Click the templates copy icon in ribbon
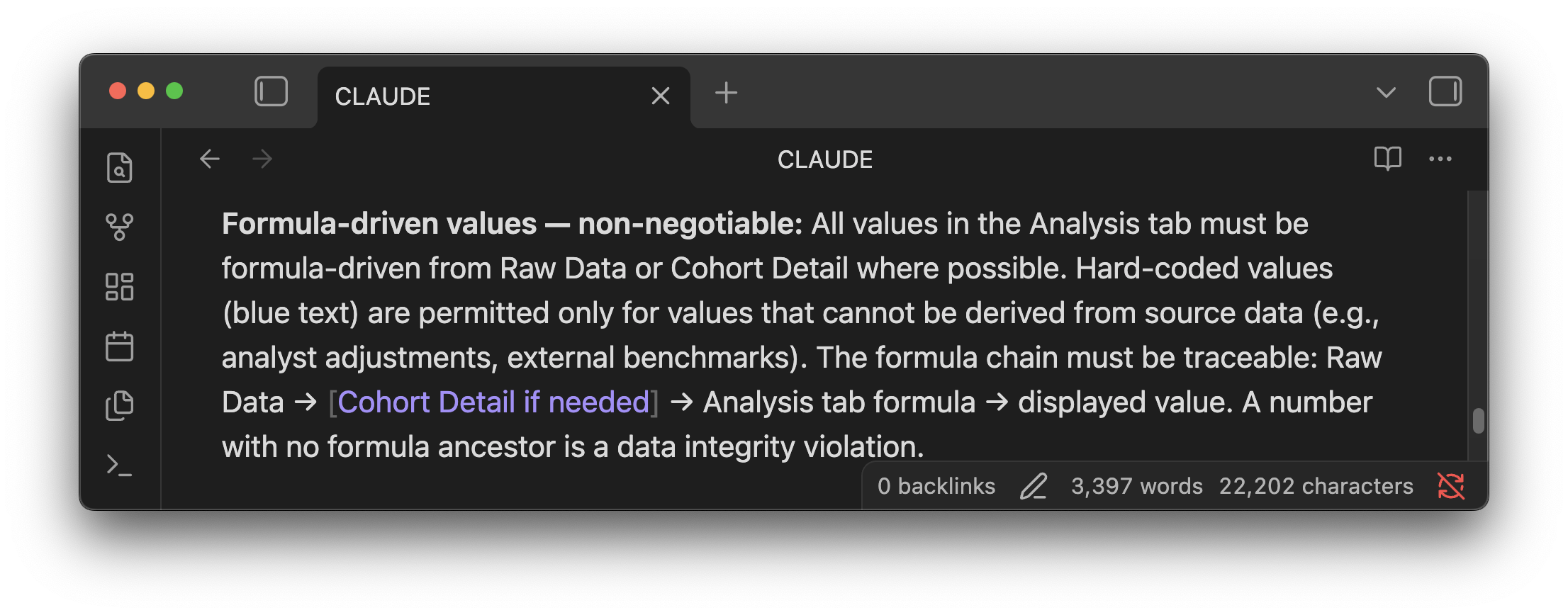Viewport: 1568px width, 615px height. tap(119, 406)
